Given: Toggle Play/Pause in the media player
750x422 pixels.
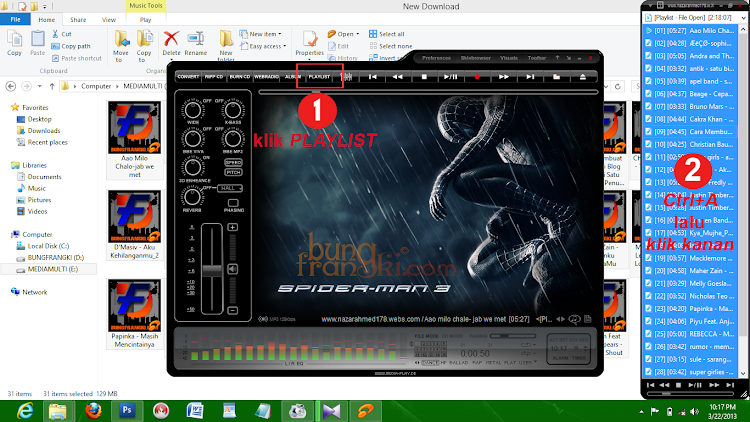Looking at the screenshot, I should pos(451,77).
